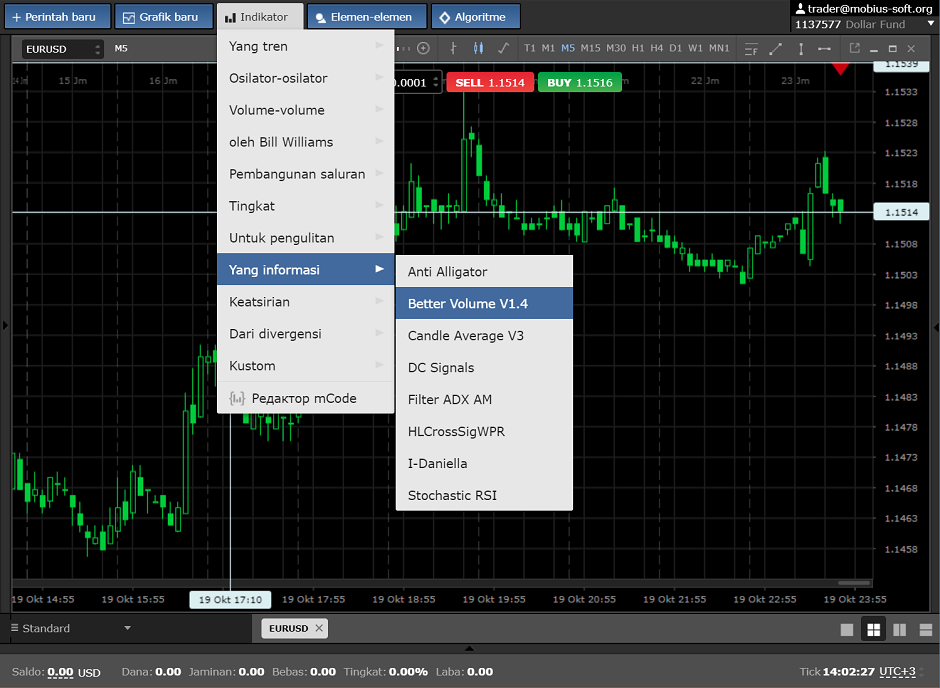
Task: Close the EURUSD chart tab
Action: click(319, 628)
